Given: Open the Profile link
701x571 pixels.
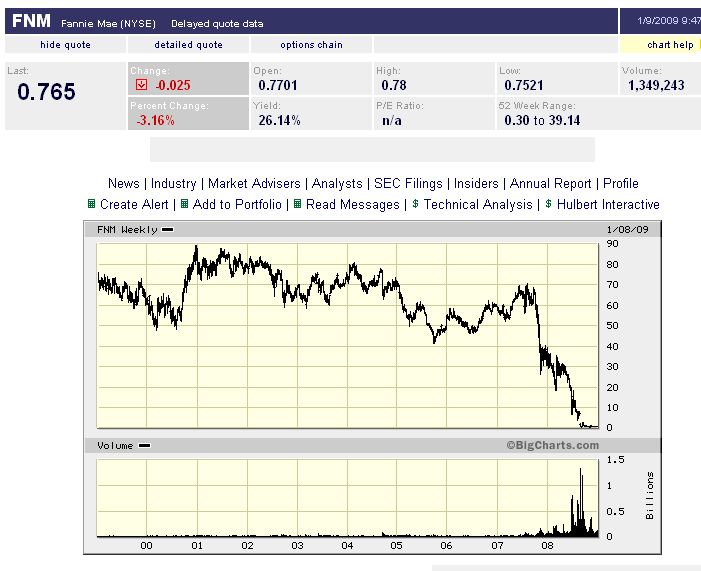Looking at the screenshot, I should pos(621,183).
